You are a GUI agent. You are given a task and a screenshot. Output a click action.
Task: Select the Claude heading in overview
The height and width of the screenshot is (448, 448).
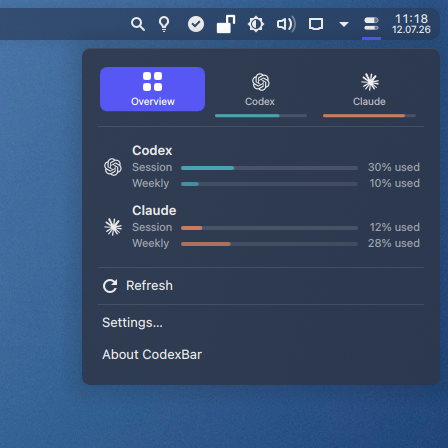pos(154,211)
